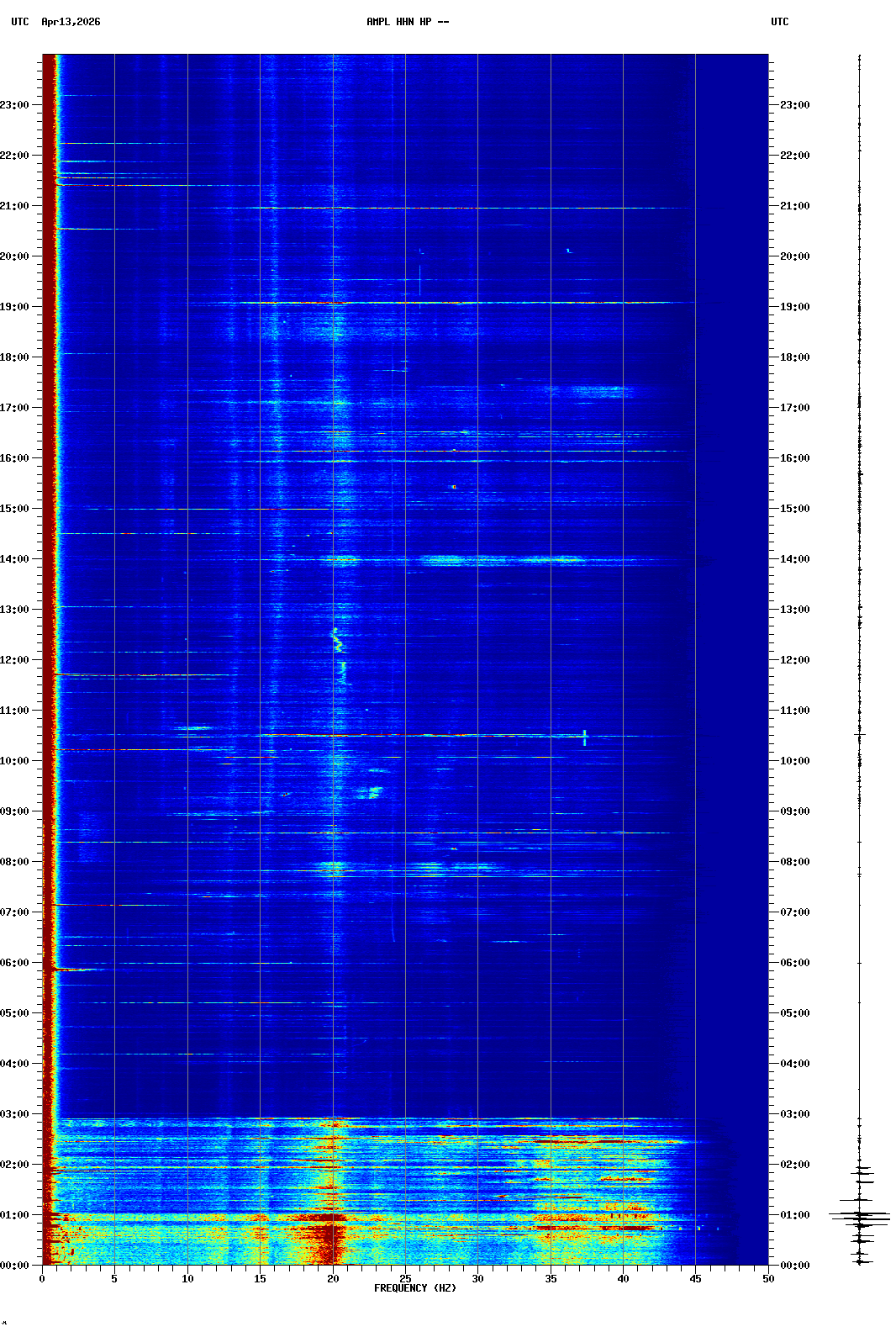Select the 07:00 mark on right time axis

coord(794,912)
